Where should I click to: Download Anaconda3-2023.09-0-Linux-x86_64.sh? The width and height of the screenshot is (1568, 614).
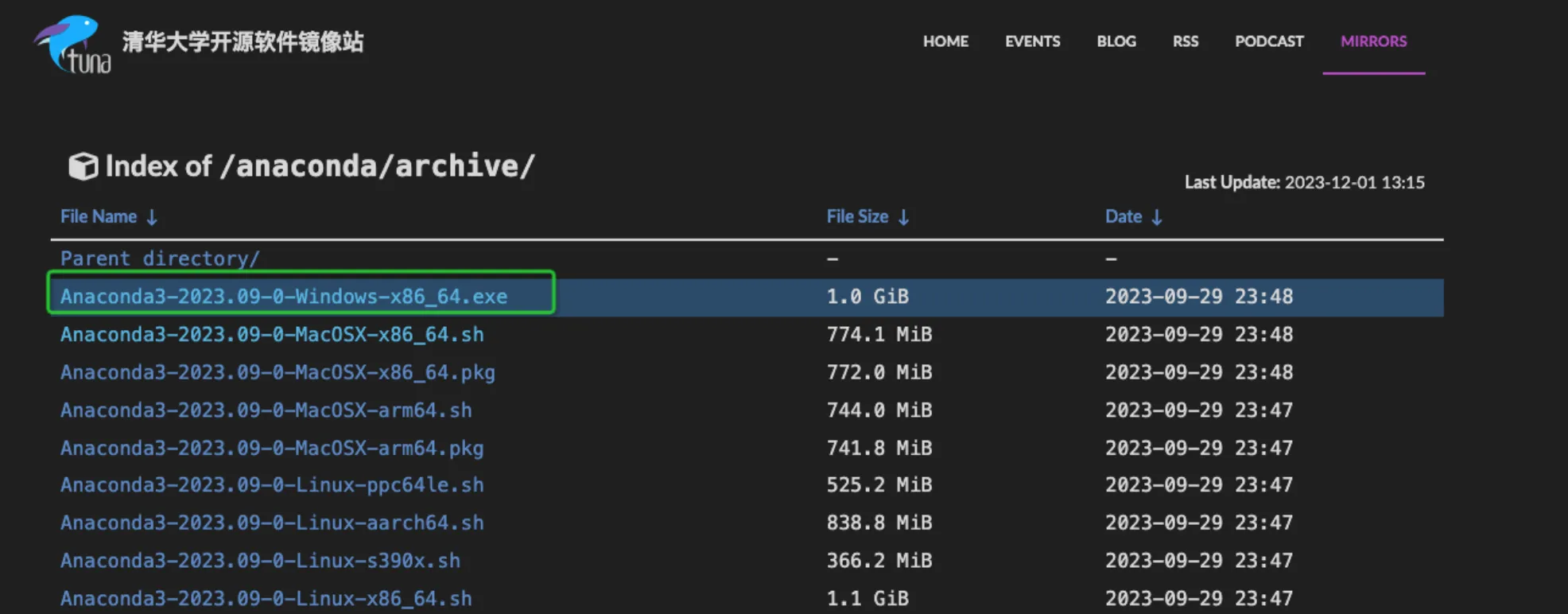coord(266,598)
